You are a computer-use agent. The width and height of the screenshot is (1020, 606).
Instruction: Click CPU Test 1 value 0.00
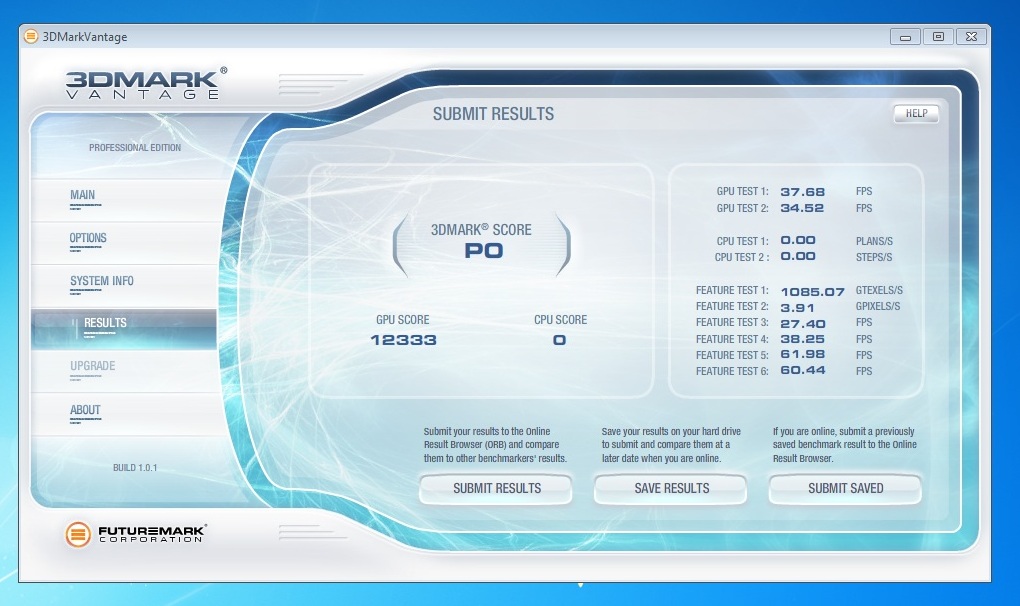coord(798,241)
